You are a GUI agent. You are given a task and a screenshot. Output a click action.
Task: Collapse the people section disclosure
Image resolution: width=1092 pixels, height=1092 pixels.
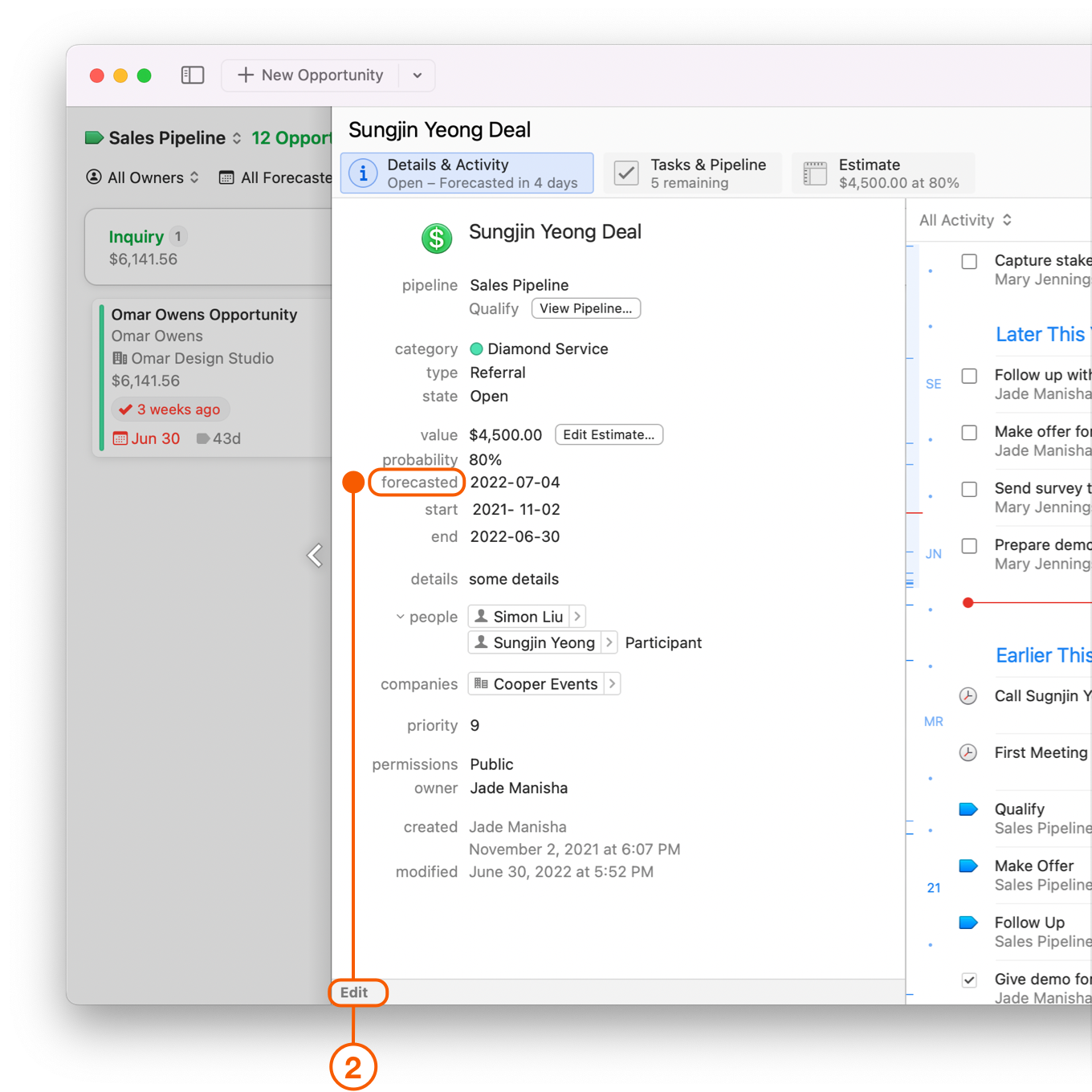[x=400, y=617]
